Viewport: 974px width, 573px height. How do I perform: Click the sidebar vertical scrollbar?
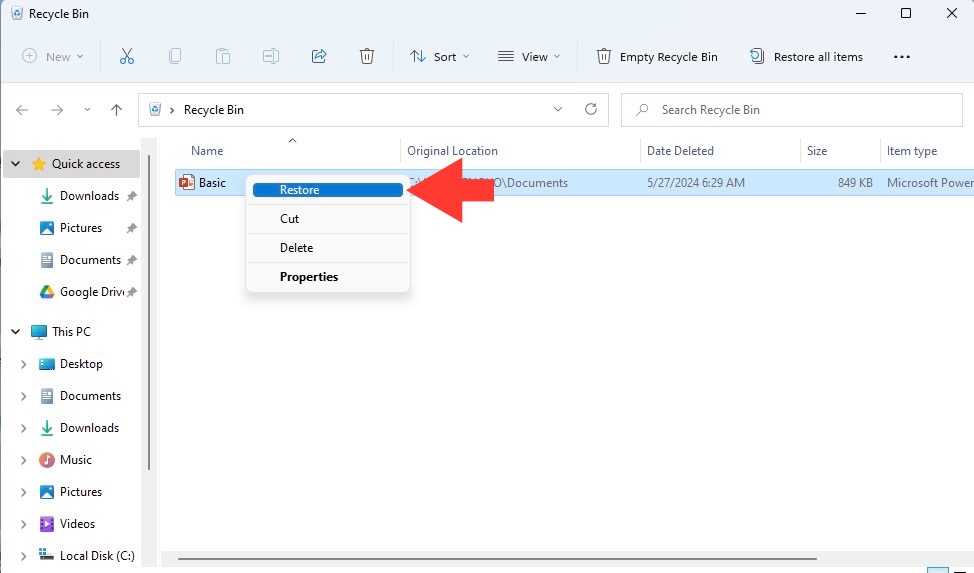pyautogui.click(x=149, y=313)
